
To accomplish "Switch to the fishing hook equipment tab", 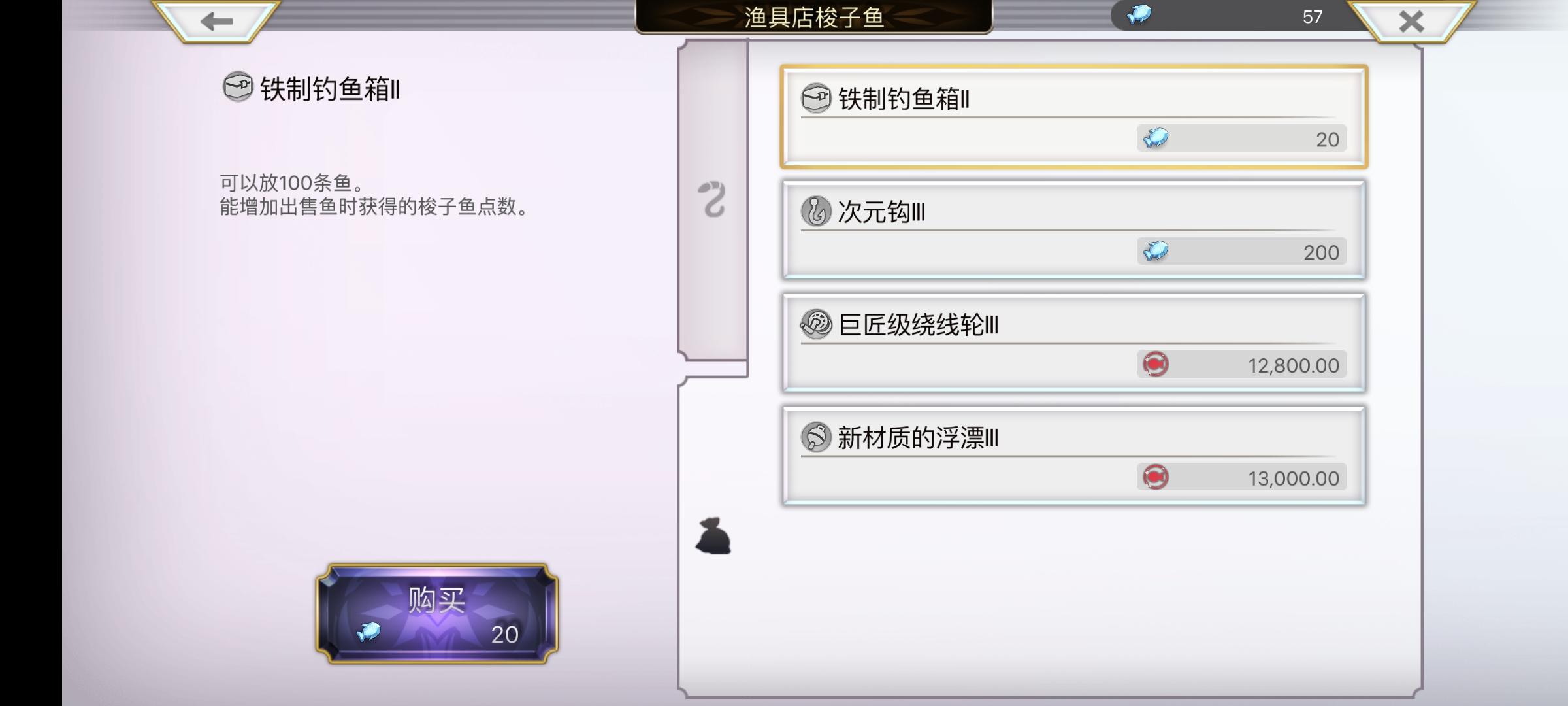I will [712, 199].
